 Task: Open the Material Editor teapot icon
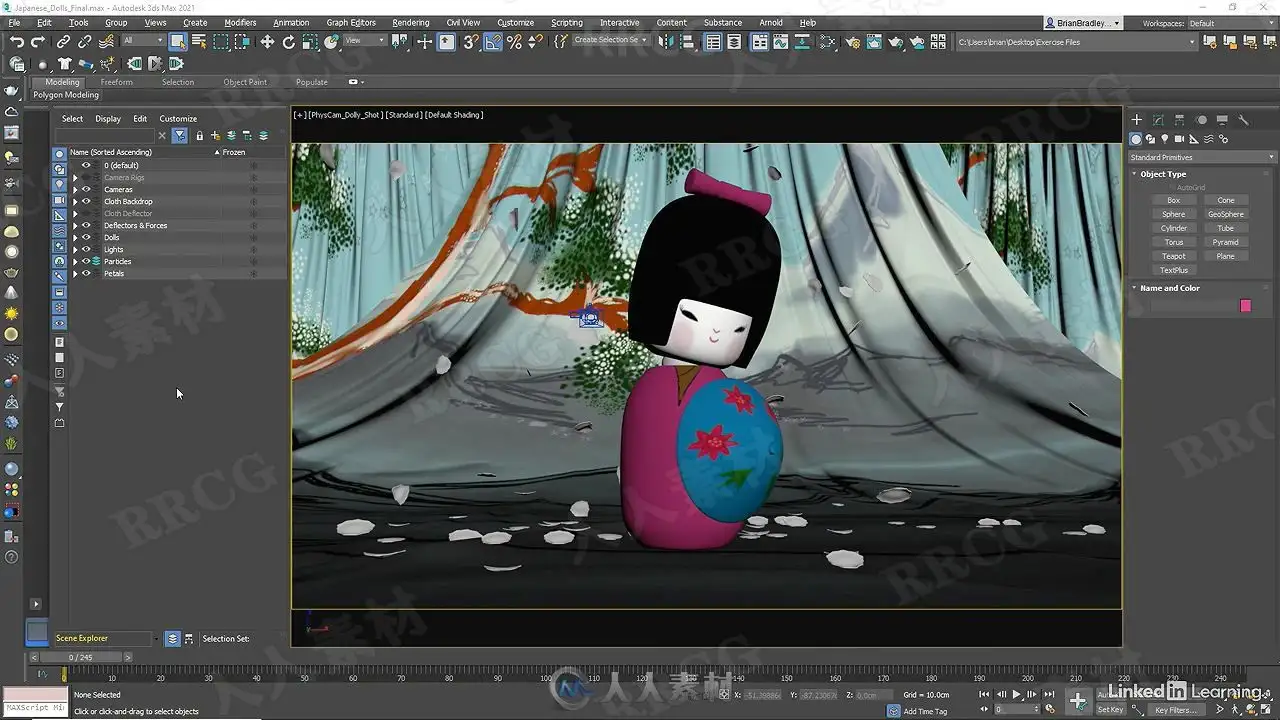pos(852,42)
